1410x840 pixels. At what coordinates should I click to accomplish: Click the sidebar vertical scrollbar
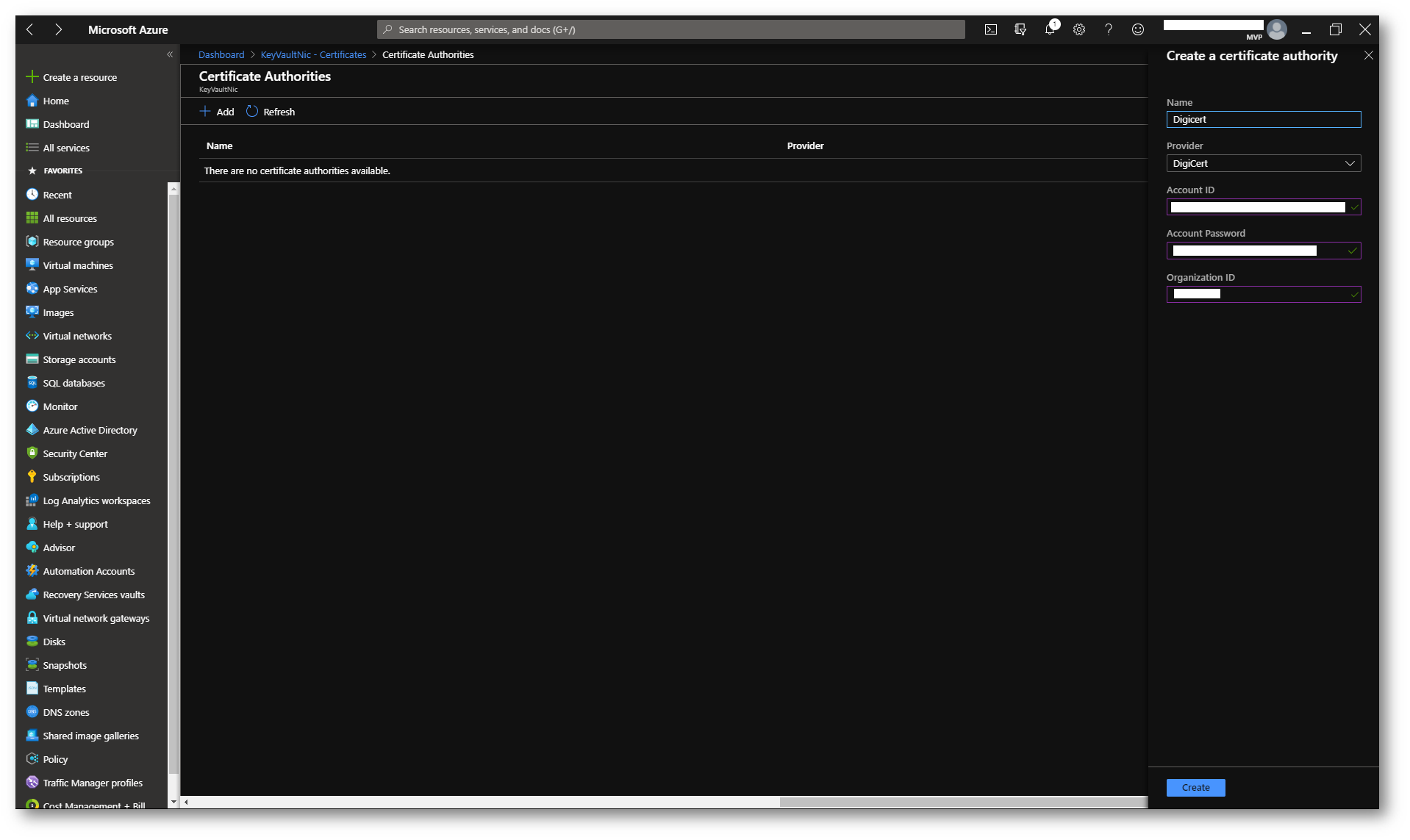[173, 485]
